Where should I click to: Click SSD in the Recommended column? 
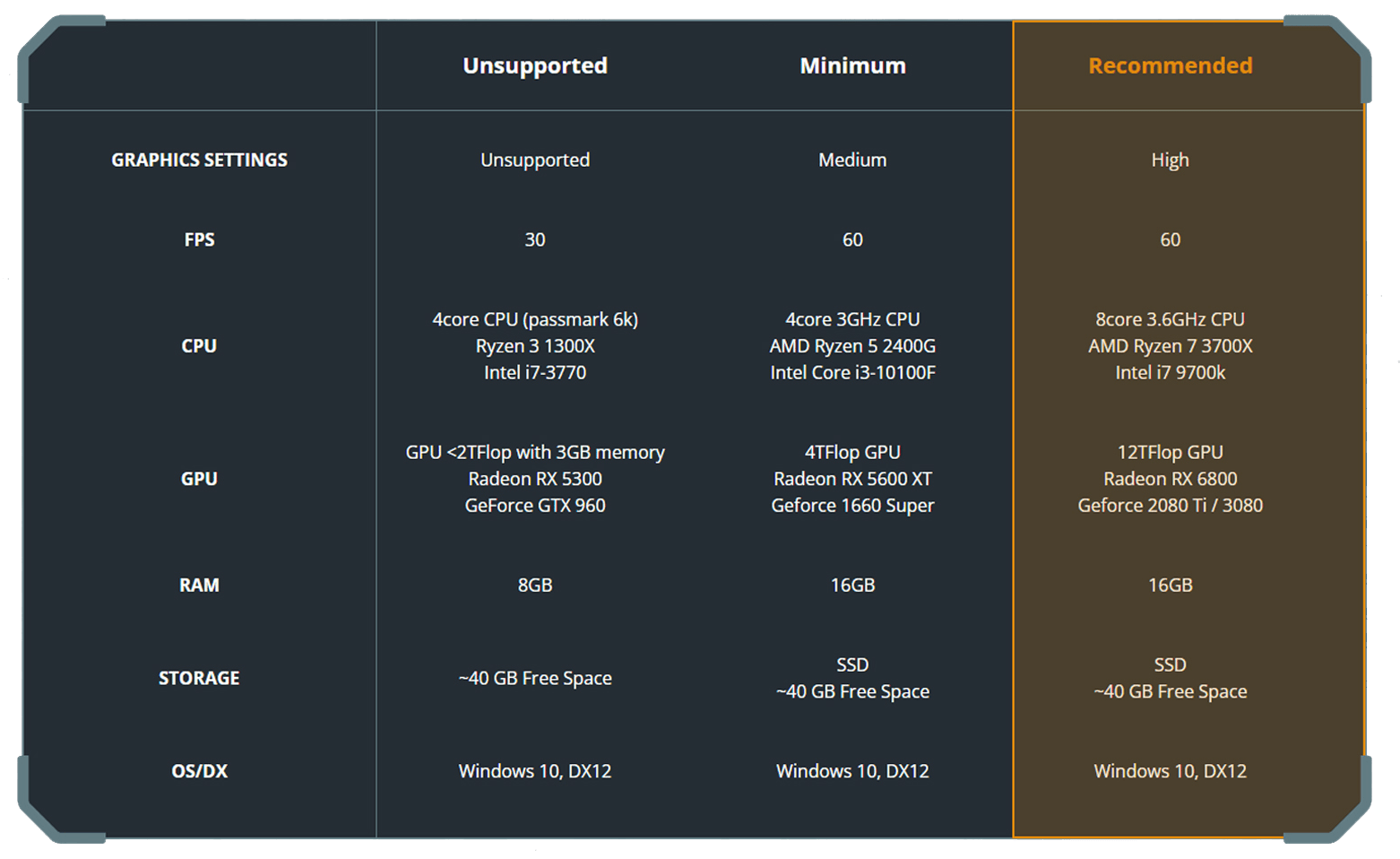[x=1170, y=665]
